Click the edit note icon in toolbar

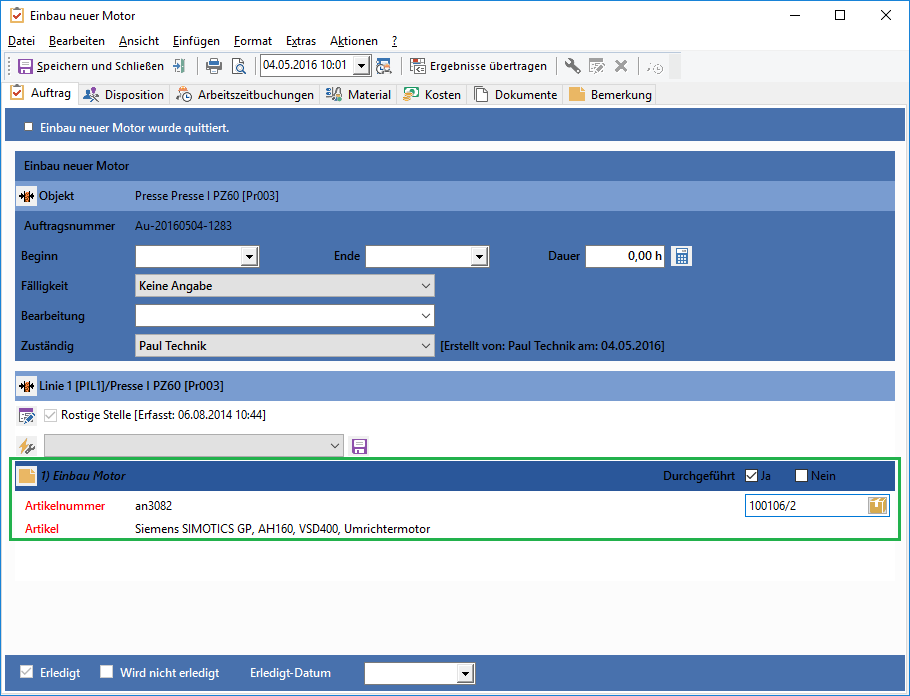(597, 66)
